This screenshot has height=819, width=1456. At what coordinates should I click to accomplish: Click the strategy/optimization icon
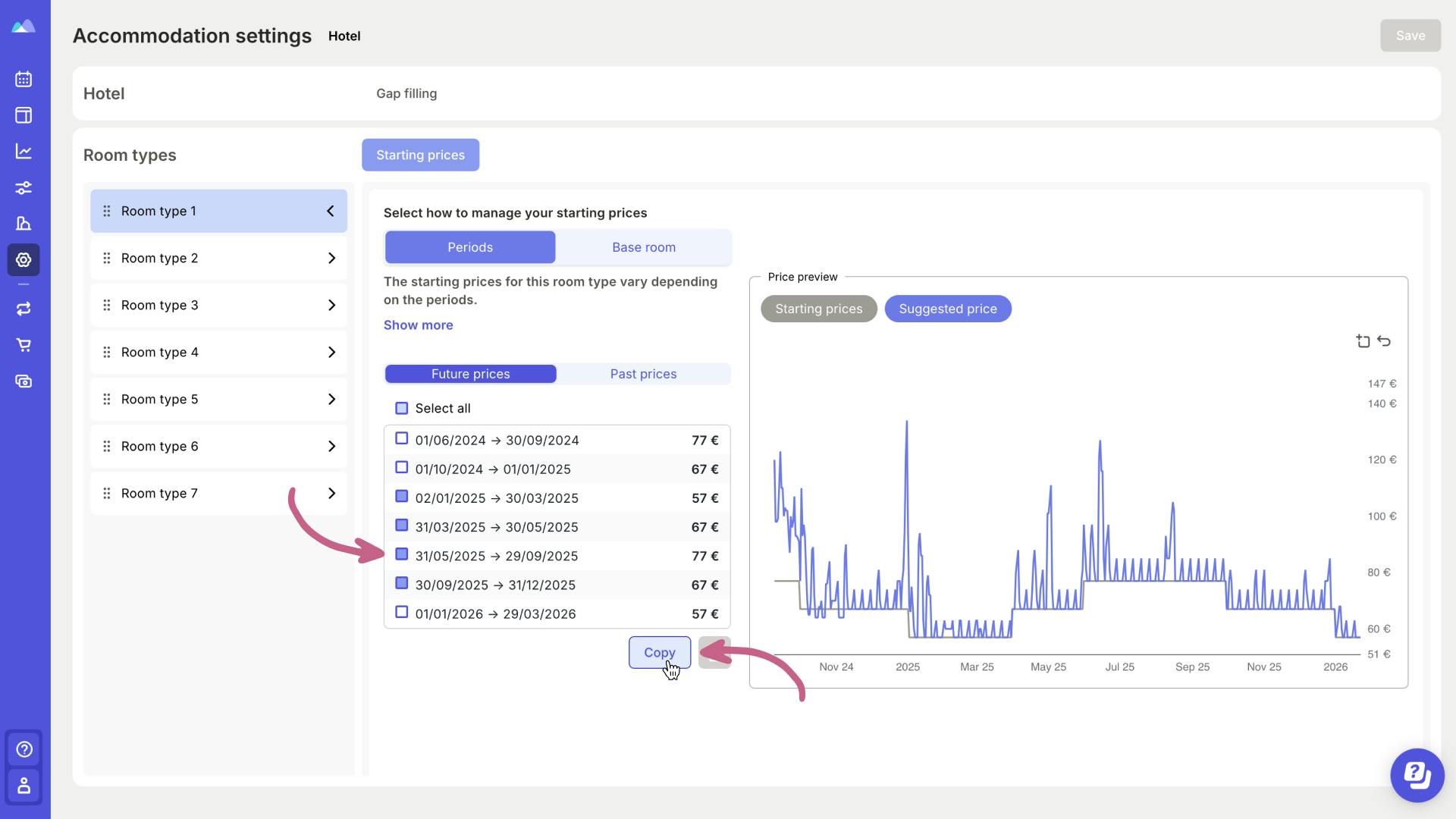coord(24,187)
